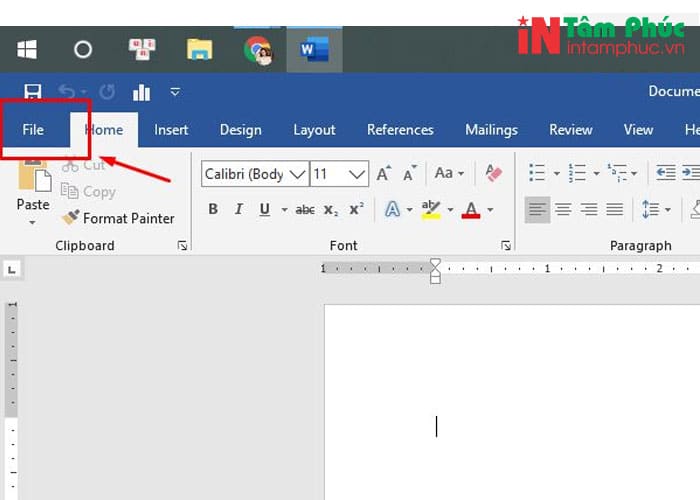
Task: Click Format Painter
Action: [x=118, y=218]
